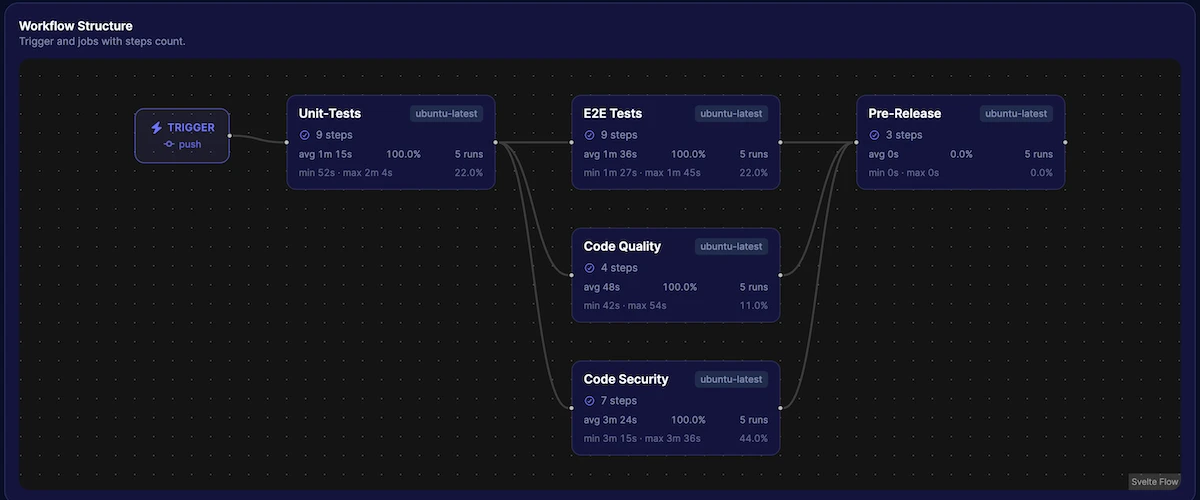Screen dimensions: 1200x500
Task: Open the Pre-Release job title
Action: pos(905,114)
